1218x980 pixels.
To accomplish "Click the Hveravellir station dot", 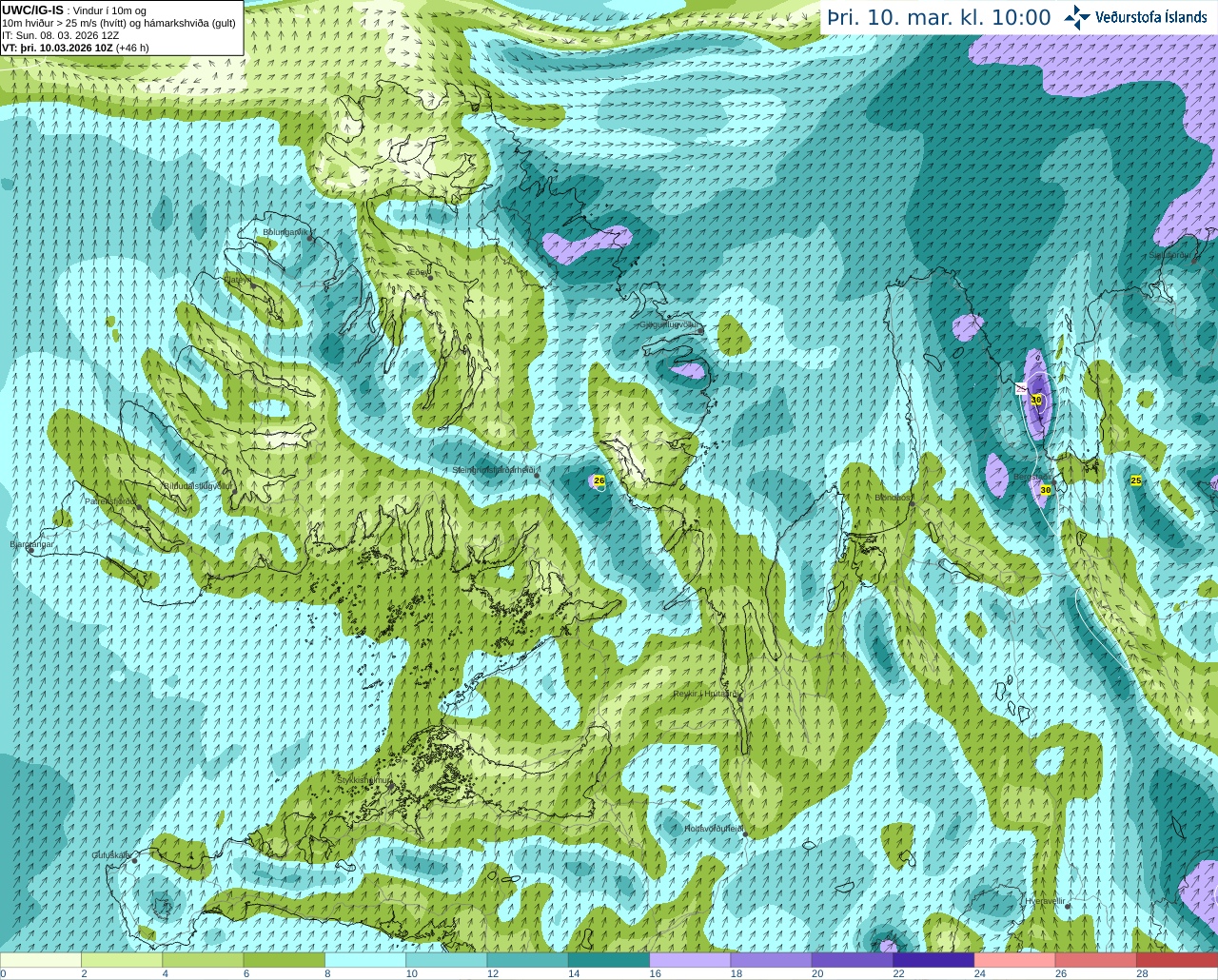I will tap(1067, 907).
